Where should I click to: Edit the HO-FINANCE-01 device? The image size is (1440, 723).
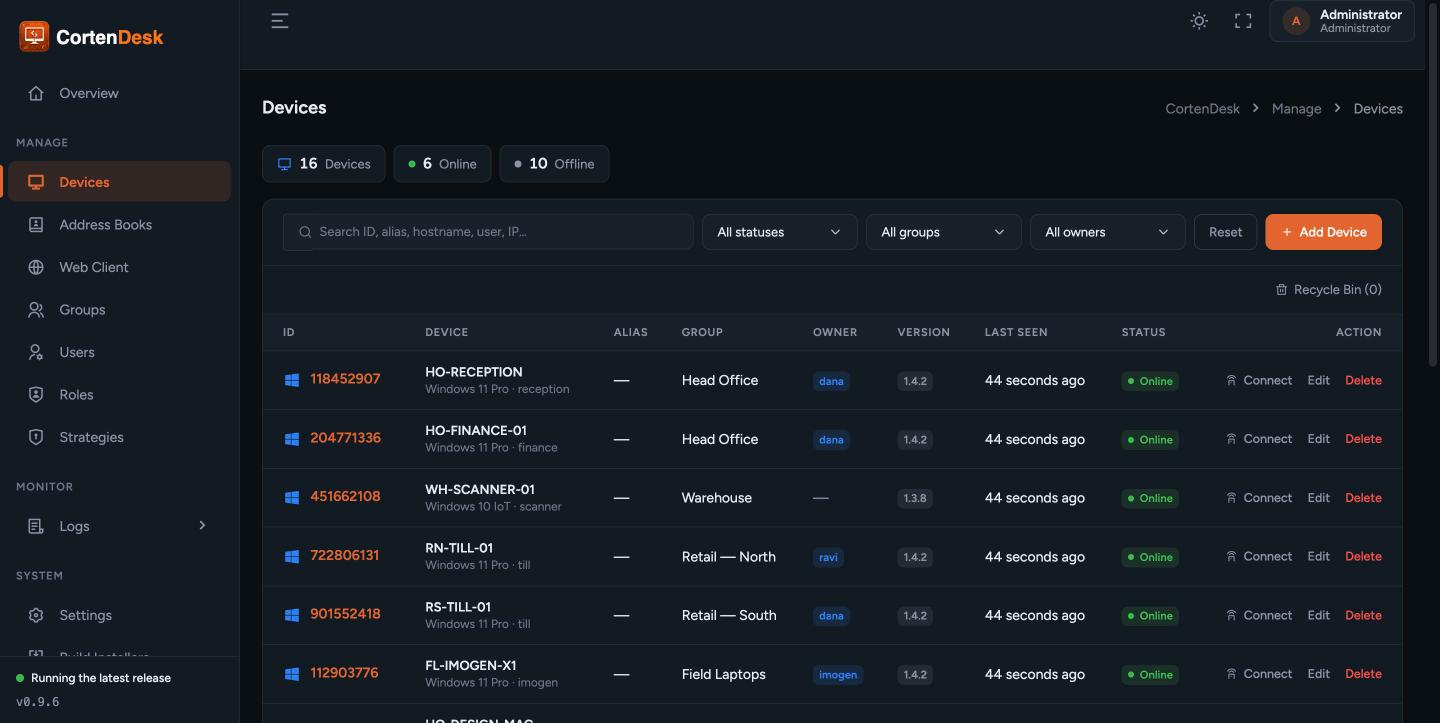tap(1318, 439)
